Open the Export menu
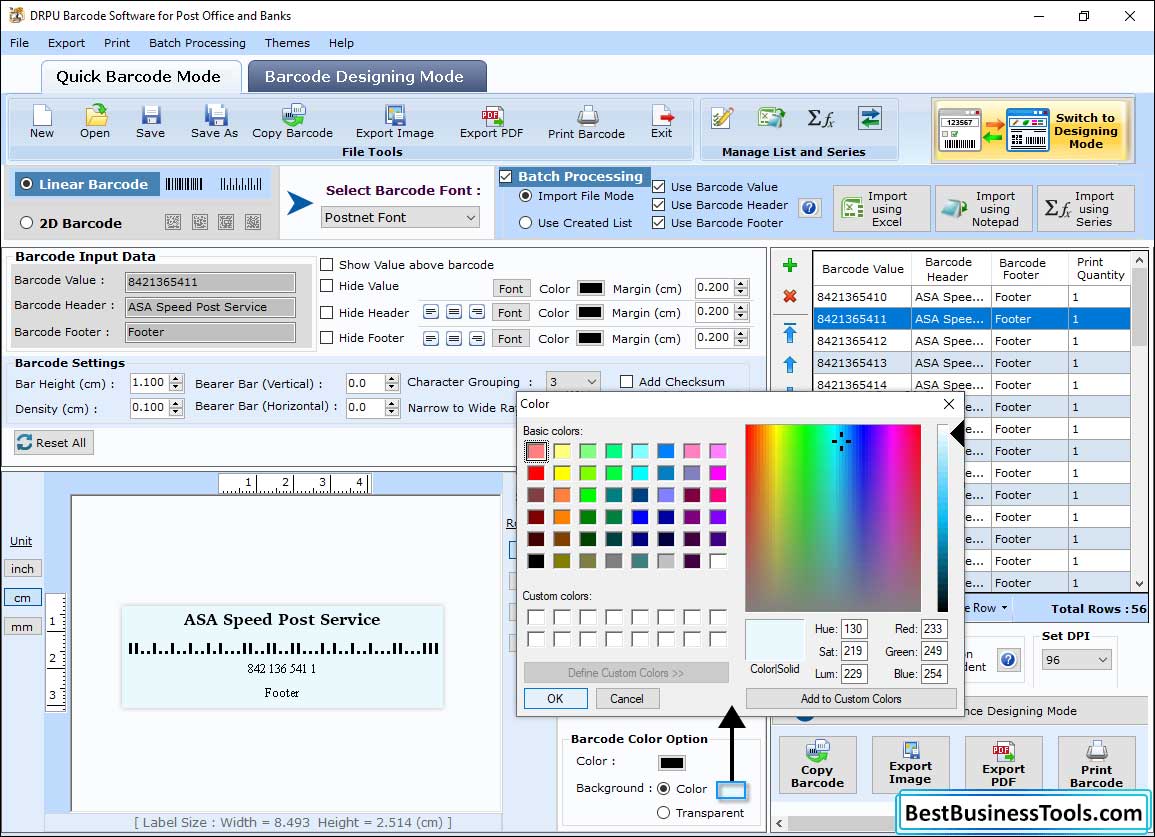This screenshot has width=1155, height=837. (x=66, y=43)
